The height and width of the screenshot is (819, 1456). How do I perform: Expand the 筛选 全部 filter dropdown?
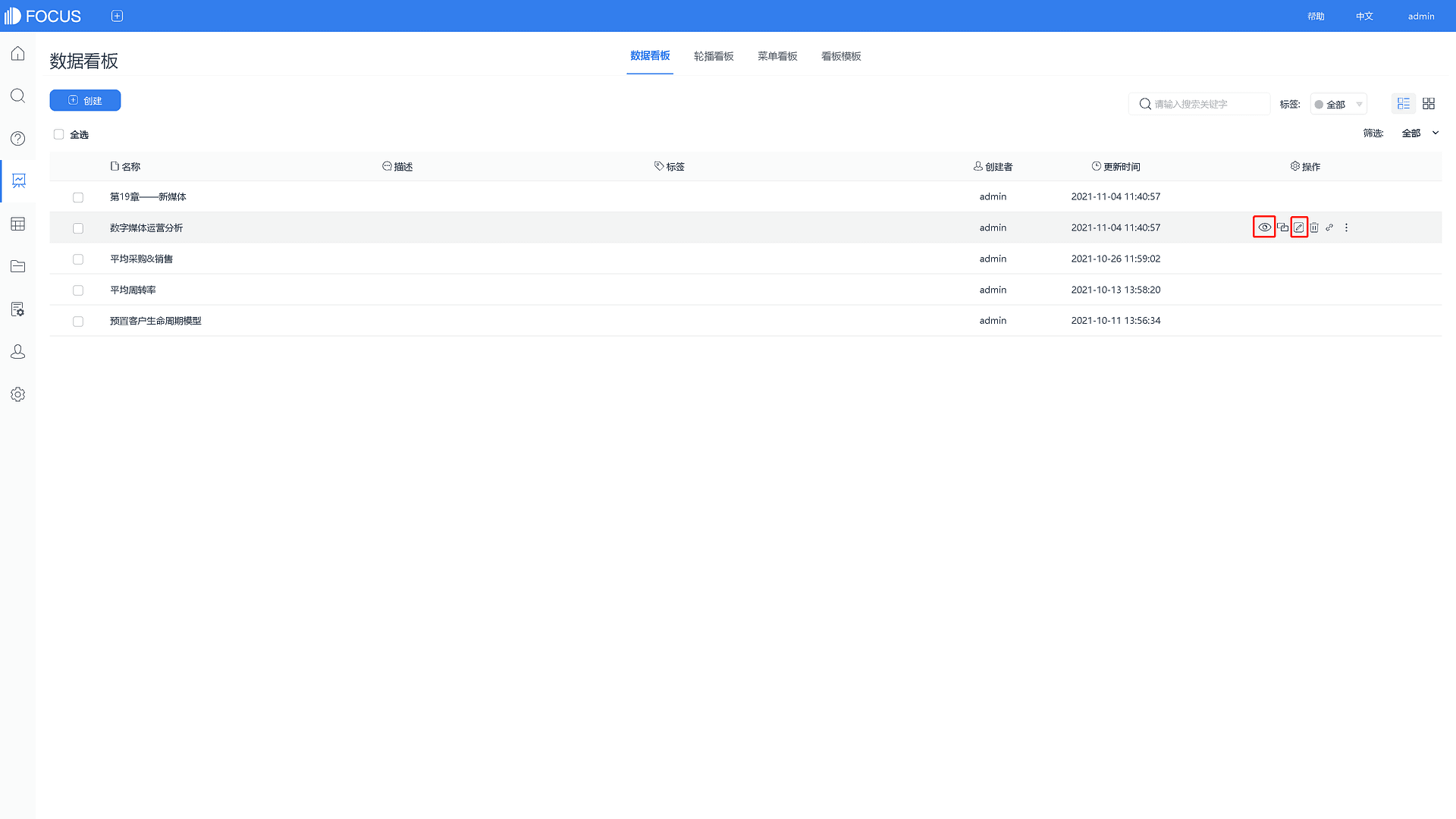(x=1420, y=133)
